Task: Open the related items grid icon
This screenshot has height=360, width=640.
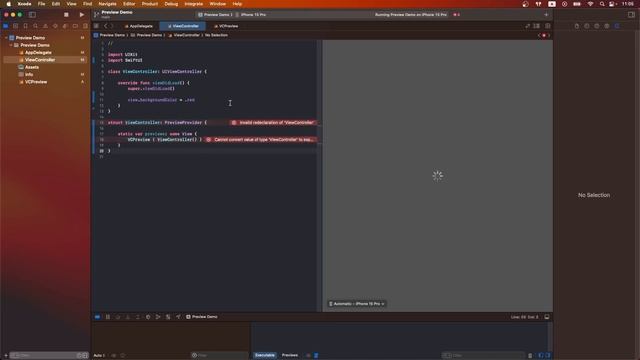Action: pyautogui.click(x=96, y=26)
